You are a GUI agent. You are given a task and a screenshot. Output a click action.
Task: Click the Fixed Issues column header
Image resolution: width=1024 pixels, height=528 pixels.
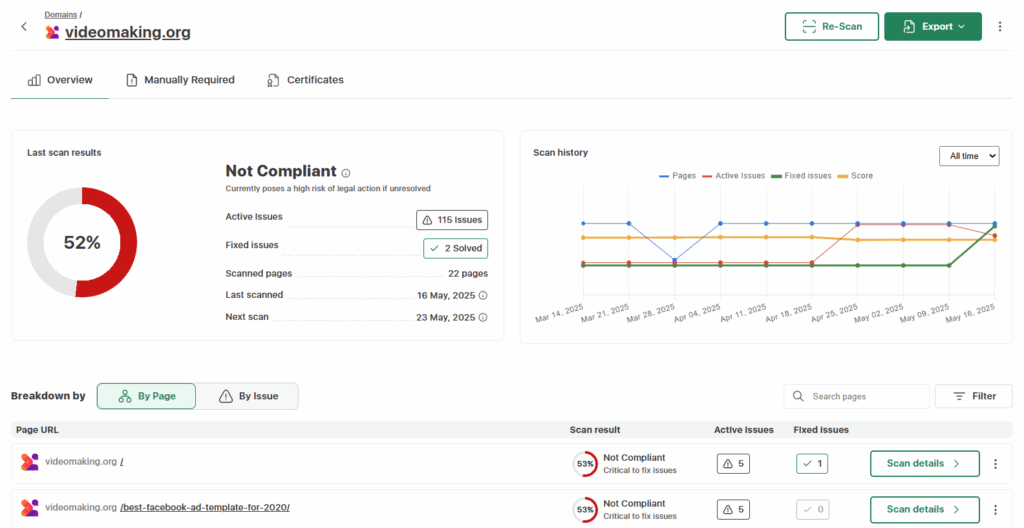[x=821, y=430]
